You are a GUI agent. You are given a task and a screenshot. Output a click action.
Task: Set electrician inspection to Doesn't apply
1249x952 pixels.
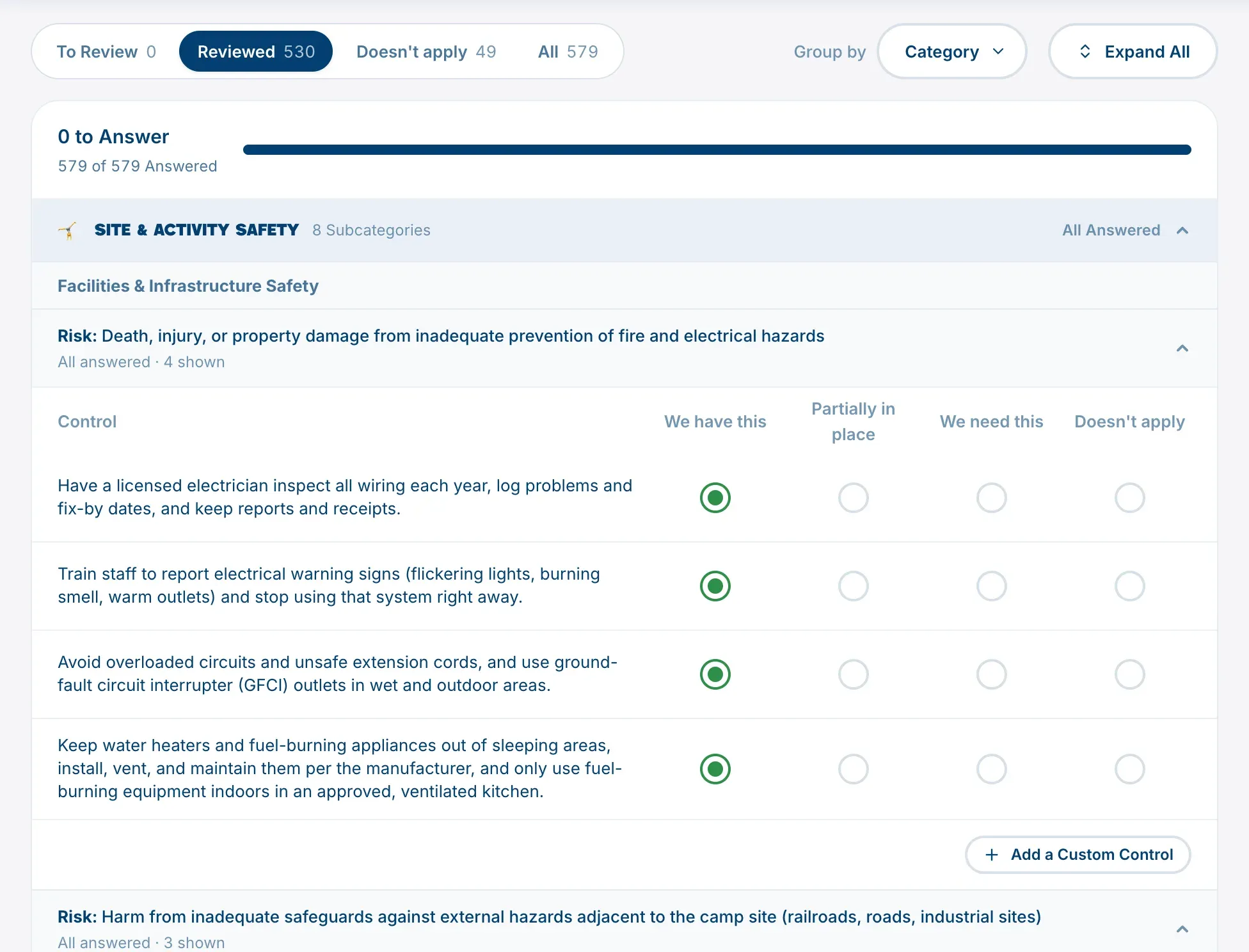1130,498
